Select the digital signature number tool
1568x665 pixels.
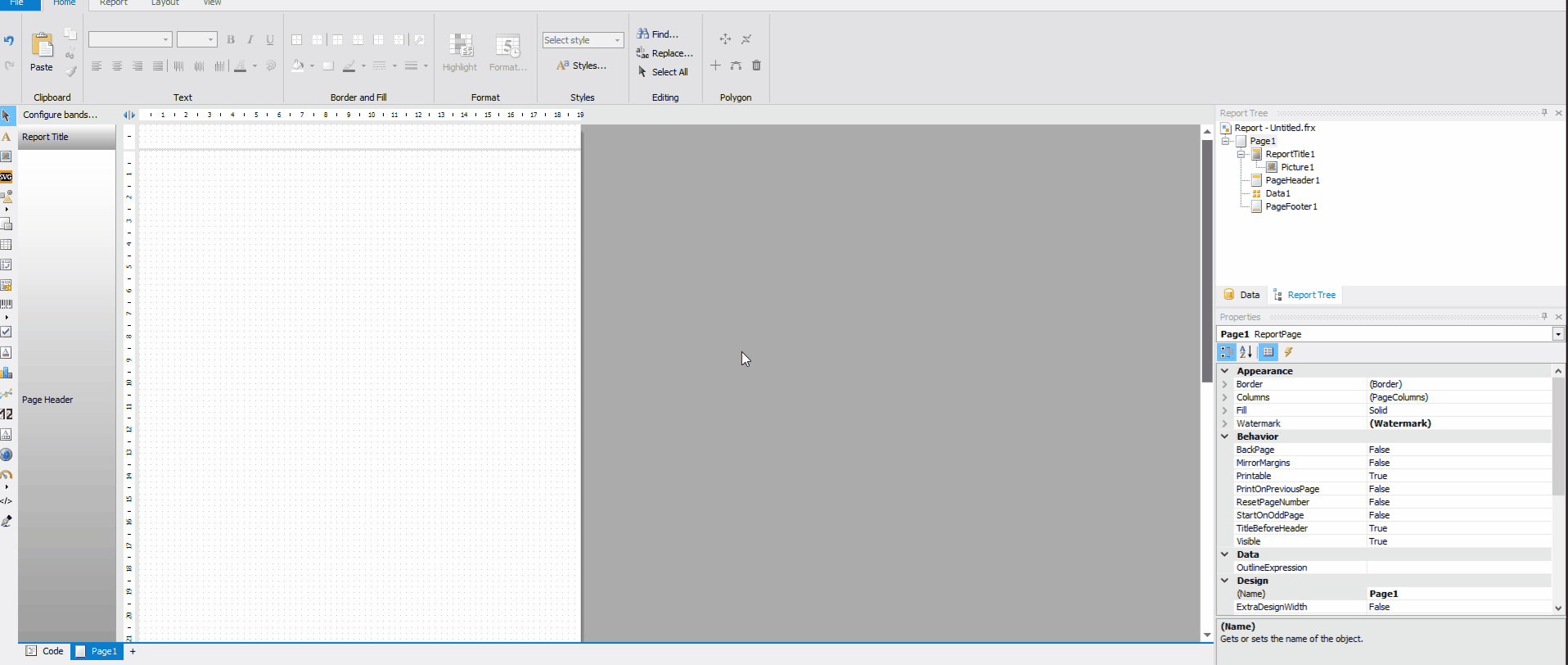pos(7,414)
